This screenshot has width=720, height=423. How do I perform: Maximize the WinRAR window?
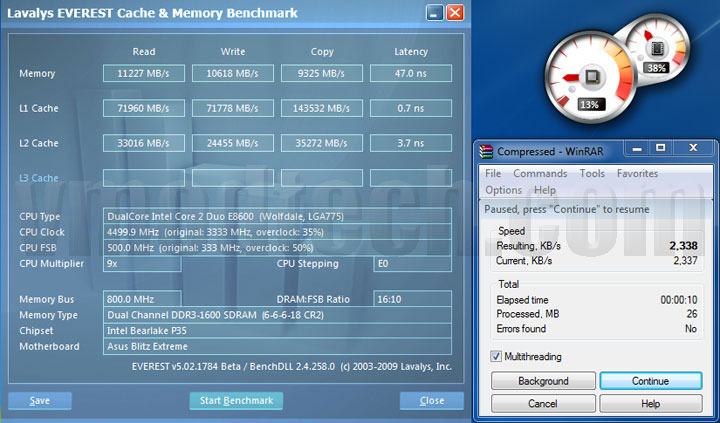[x=660, y=148]
